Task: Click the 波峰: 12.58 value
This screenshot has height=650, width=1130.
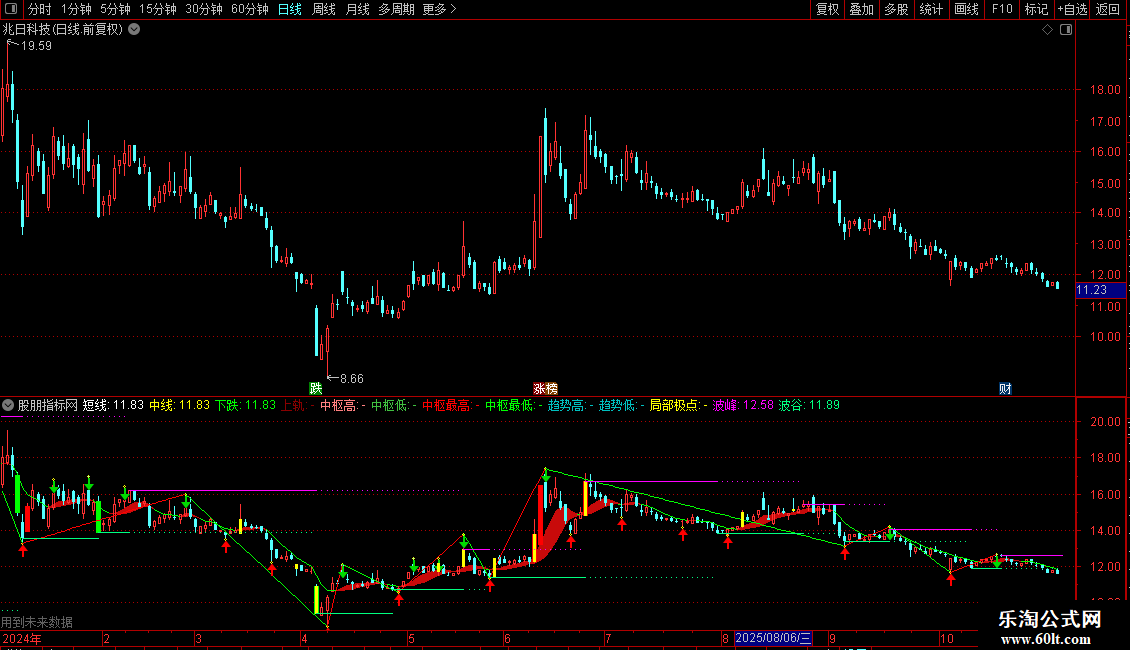Action: pyautogui.click(x=743, y=405)
